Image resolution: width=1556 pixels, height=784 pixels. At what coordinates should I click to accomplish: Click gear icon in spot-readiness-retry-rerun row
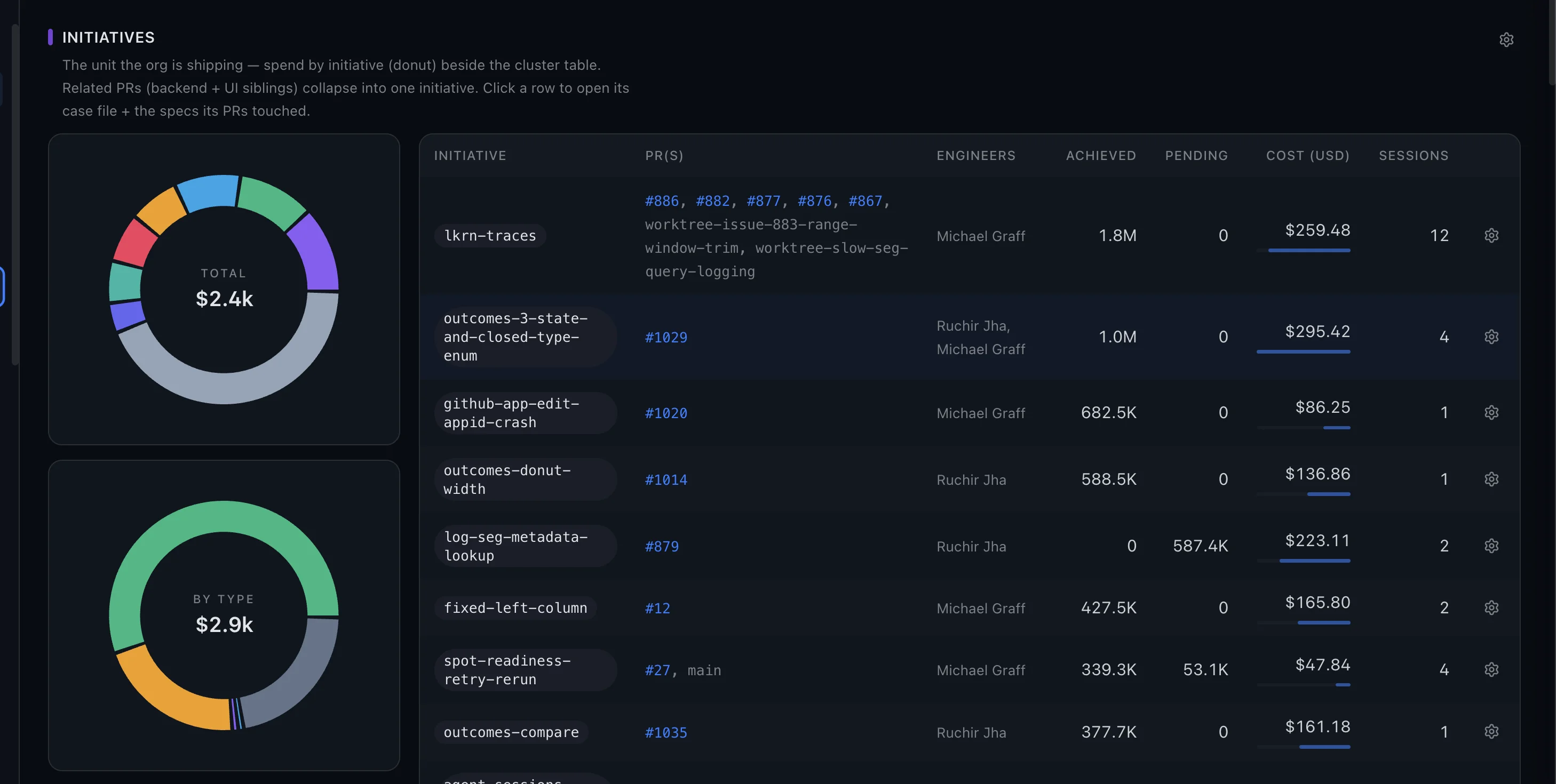pos(1491,669)
